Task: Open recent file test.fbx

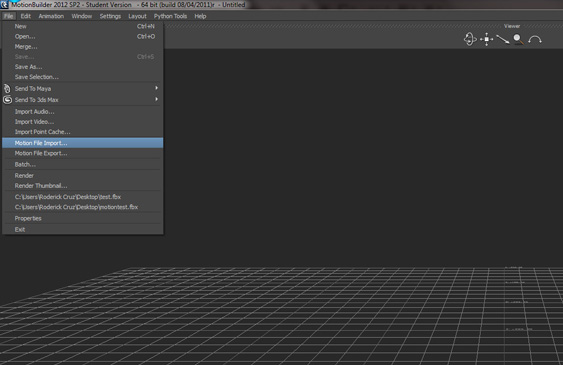Action: (83, 197)
